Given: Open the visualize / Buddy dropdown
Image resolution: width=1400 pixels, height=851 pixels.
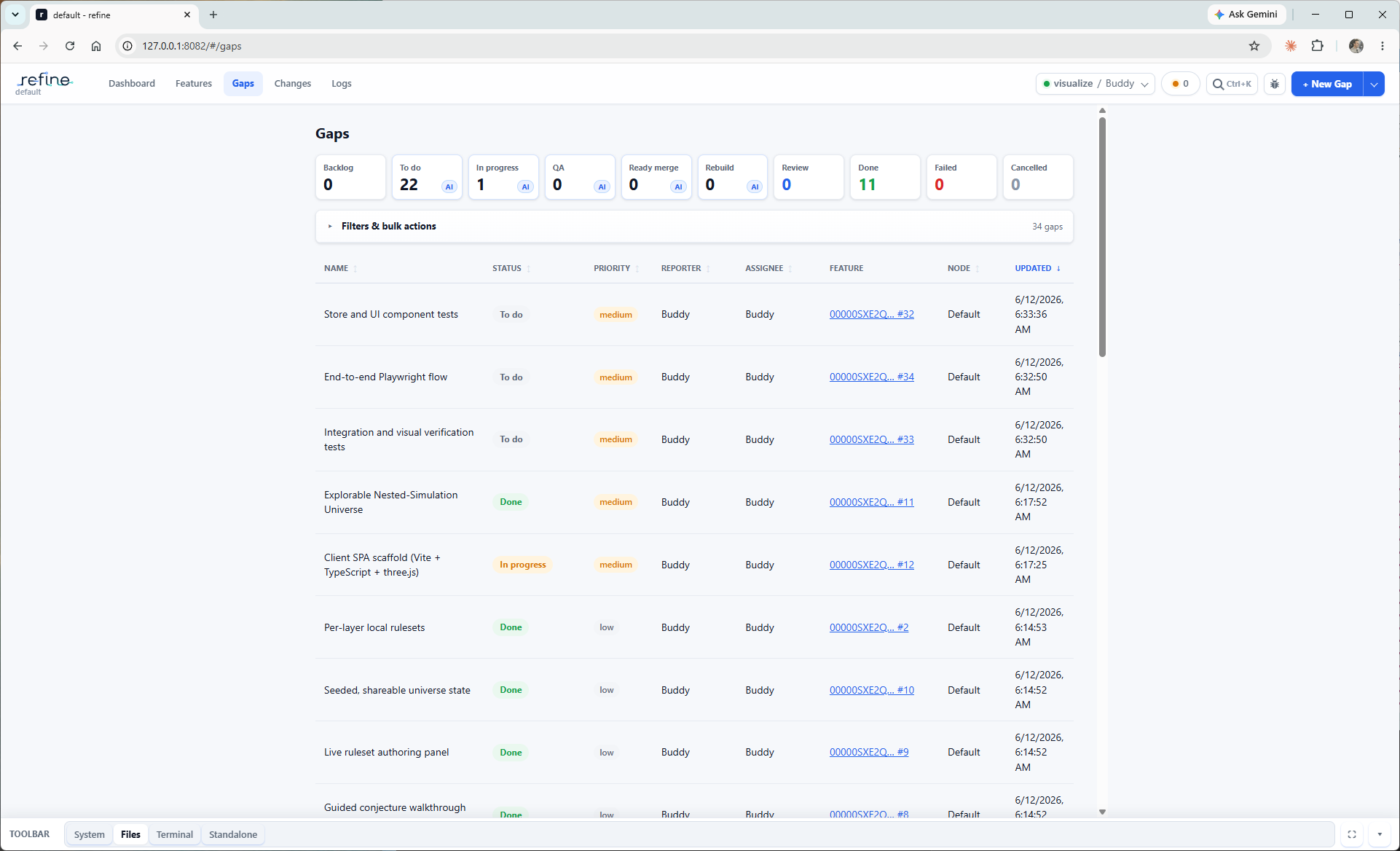Looking at the screenshot, I should pyautogui.click(x=1095, y=84).
